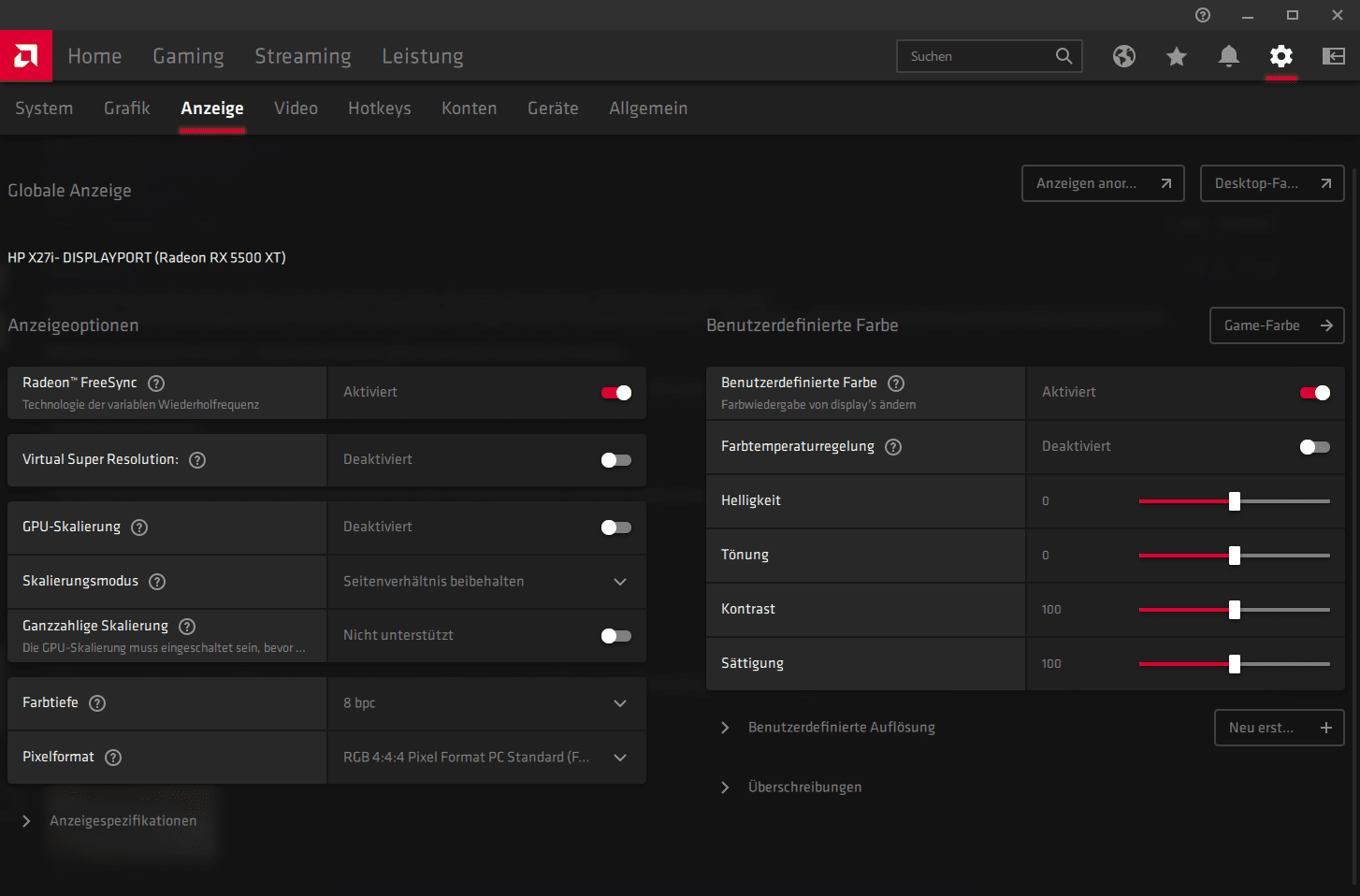
Task: Click Kontrast slider handle
Action: 1235,610
